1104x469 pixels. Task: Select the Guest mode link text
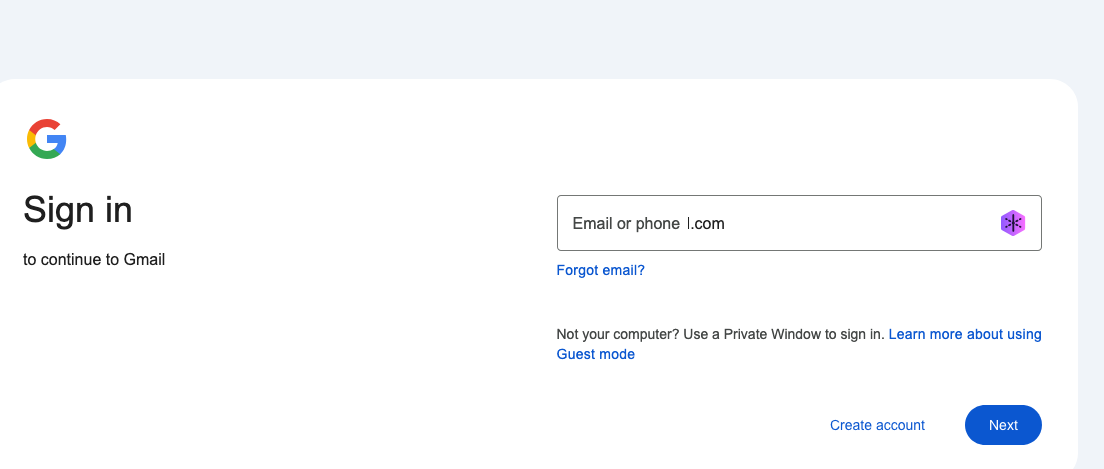pyautogui.click(x=596, y=354)
